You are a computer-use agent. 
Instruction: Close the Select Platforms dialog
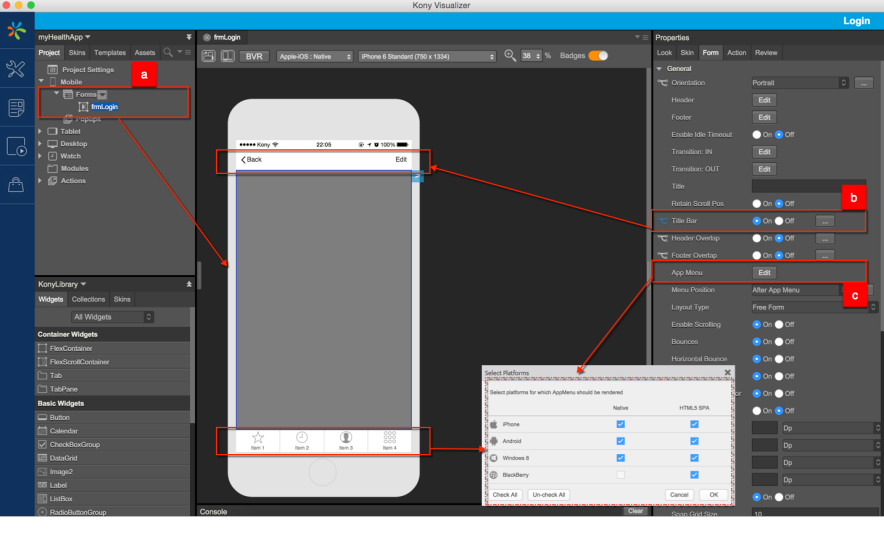[x=727, y=373]
